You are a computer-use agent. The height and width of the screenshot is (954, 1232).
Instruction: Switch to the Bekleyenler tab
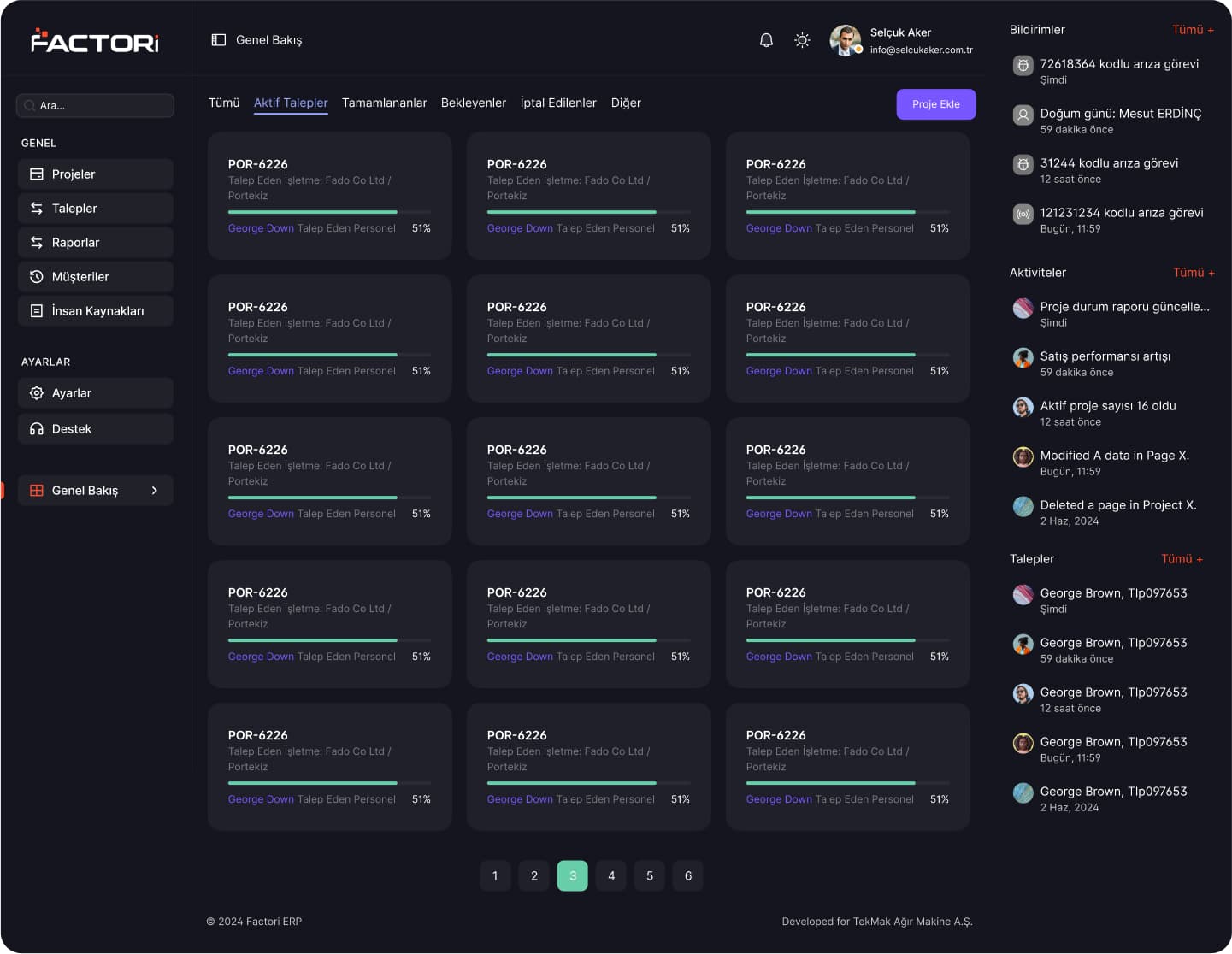(x=474, y=103)
